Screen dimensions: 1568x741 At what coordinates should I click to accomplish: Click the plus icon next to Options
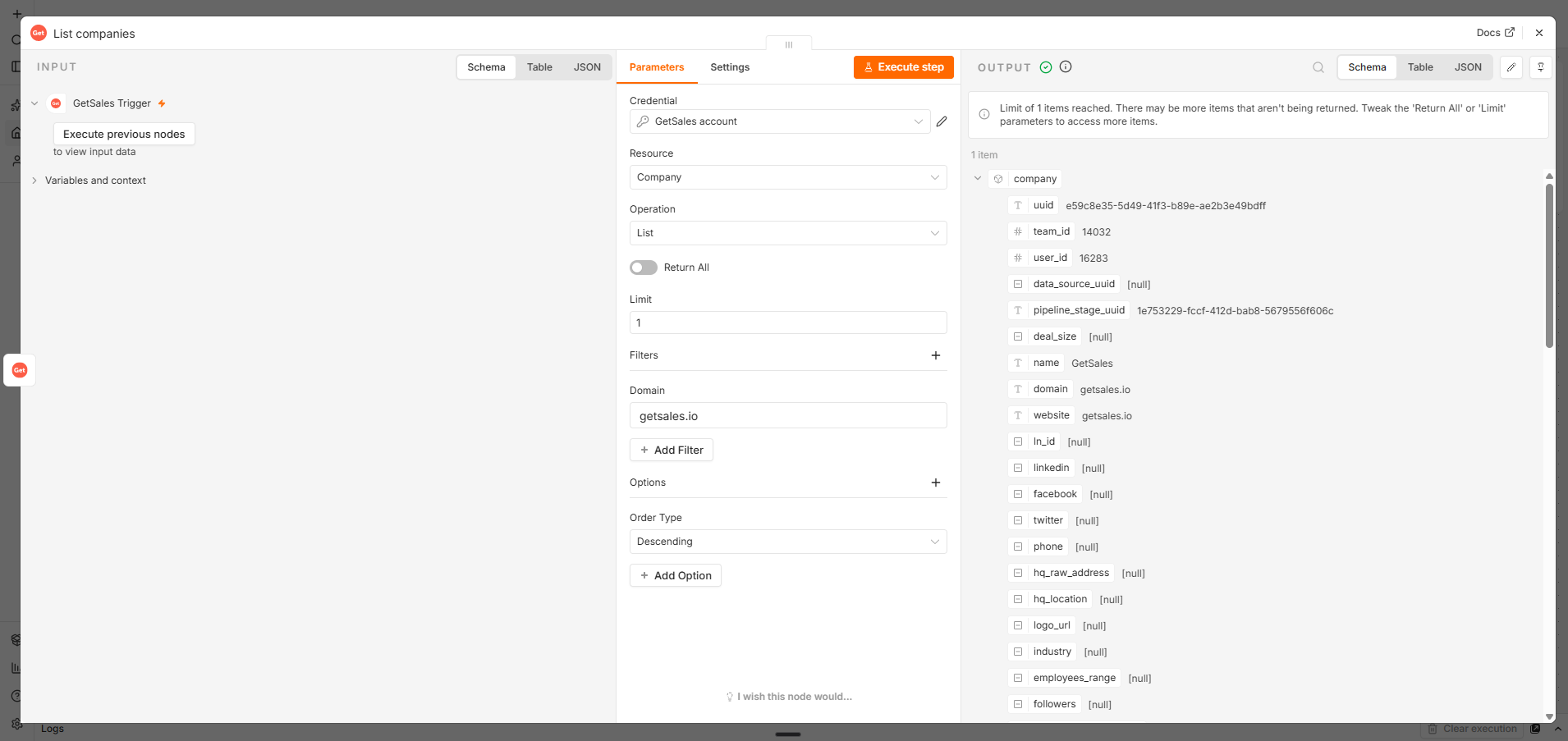point(936,483)
